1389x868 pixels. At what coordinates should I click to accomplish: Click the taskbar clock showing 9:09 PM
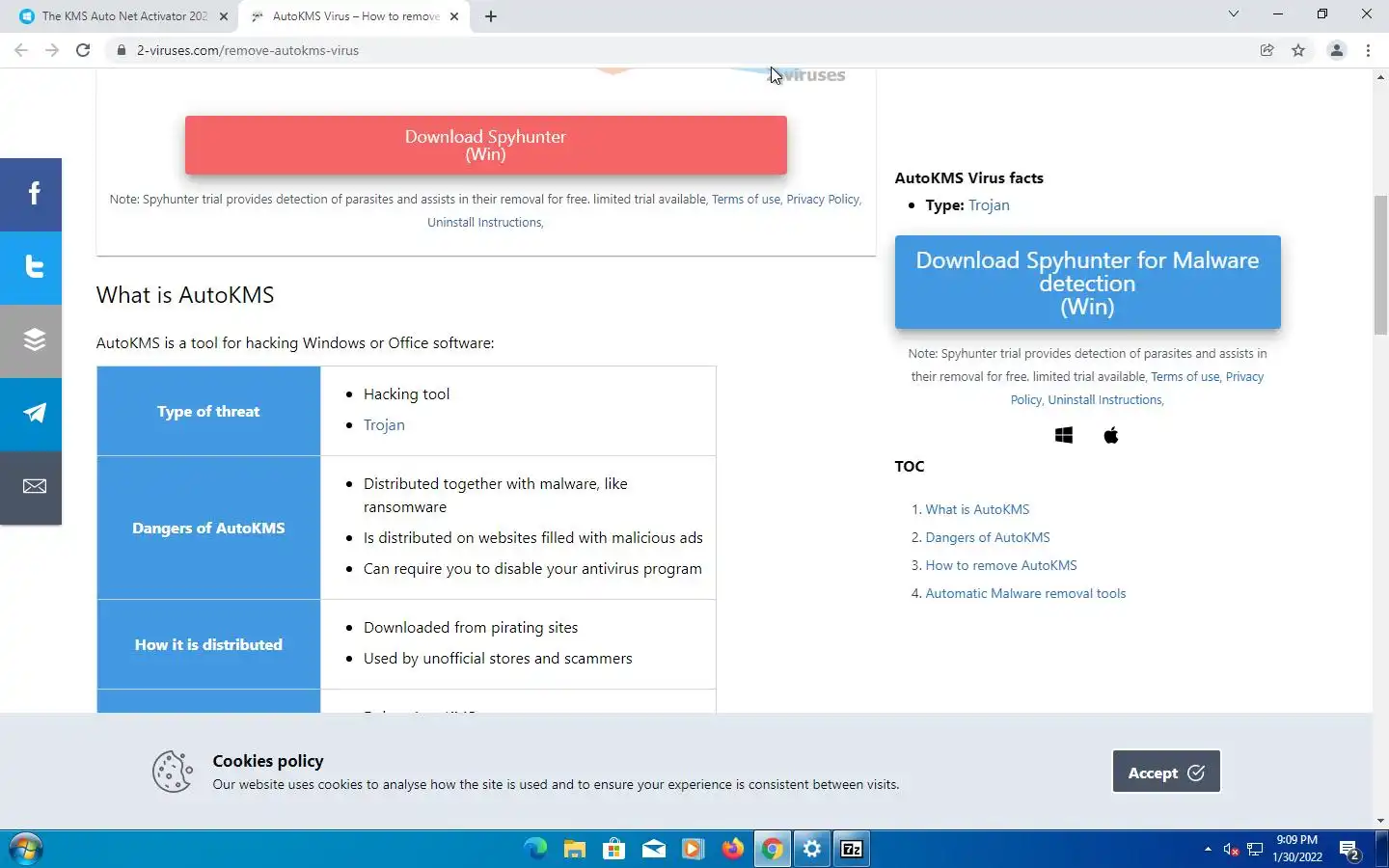coord(1297,849)
